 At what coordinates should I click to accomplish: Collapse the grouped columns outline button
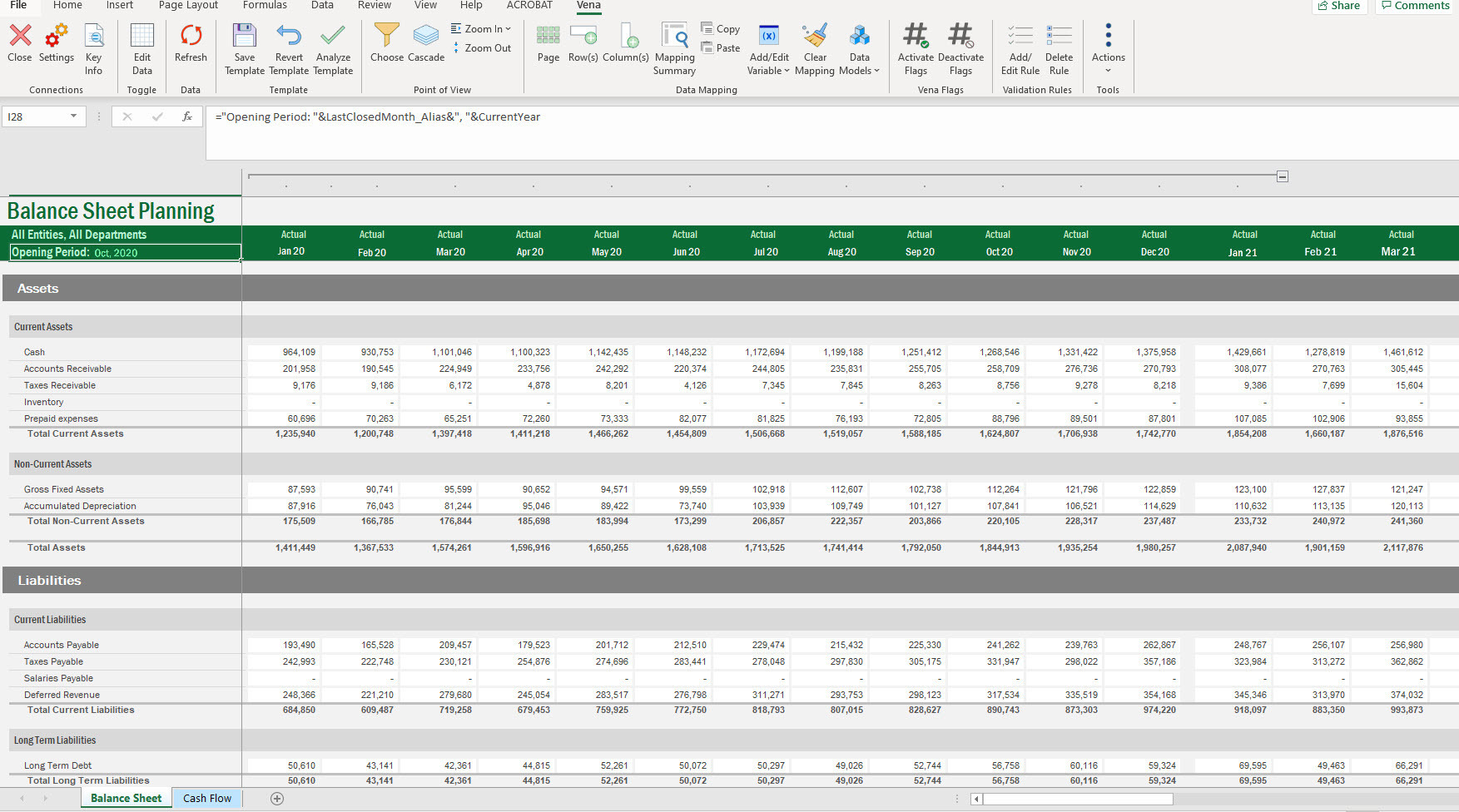[x=1283, y=176]
